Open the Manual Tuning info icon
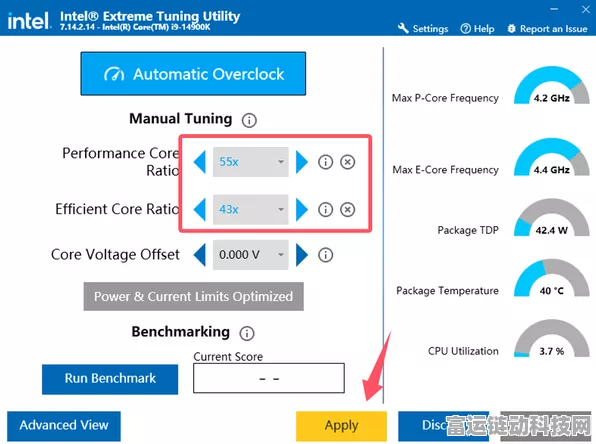 pyautogui.click(x=249, y=121)
